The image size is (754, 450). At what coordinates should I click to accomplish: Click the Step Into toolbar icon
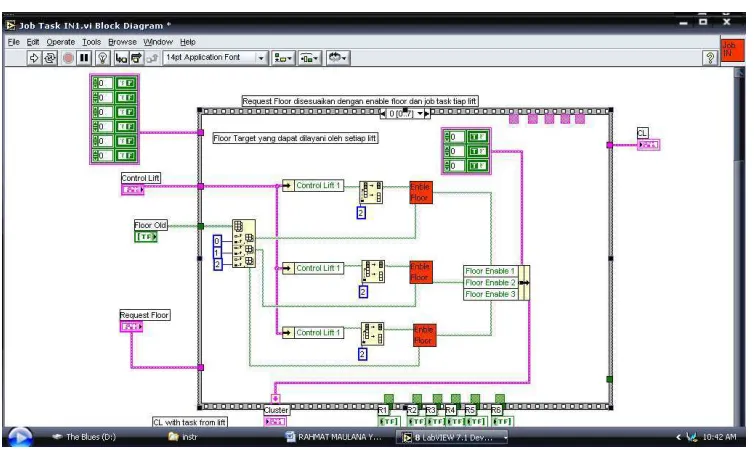(x=121, y=58)
